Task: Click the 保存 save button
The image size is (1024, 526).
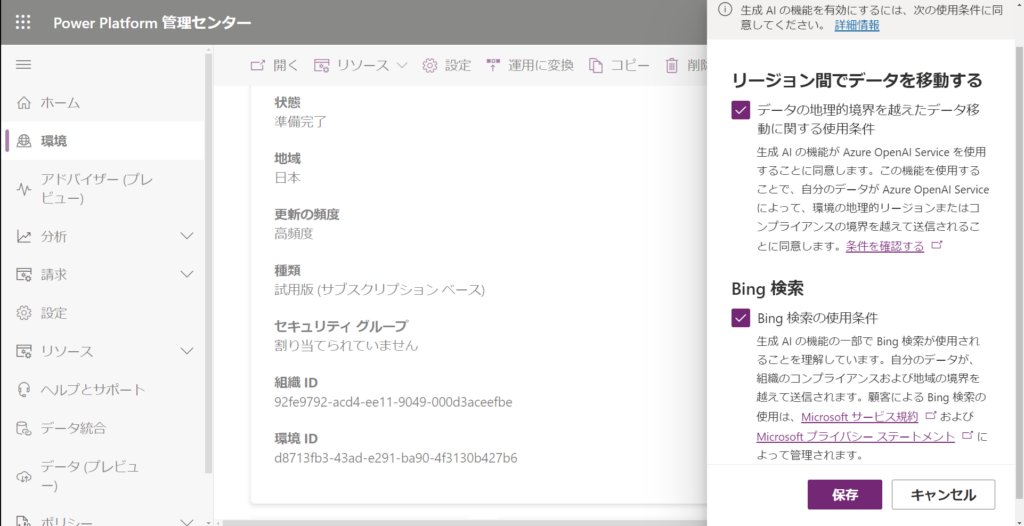Action: click(844, 495)
